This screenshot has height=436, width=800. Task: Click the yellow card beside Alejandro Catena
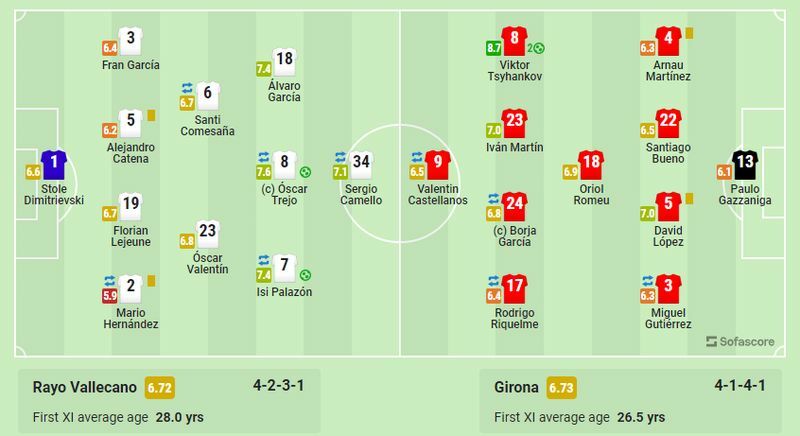pyautogui.click(x=151, y=115)
